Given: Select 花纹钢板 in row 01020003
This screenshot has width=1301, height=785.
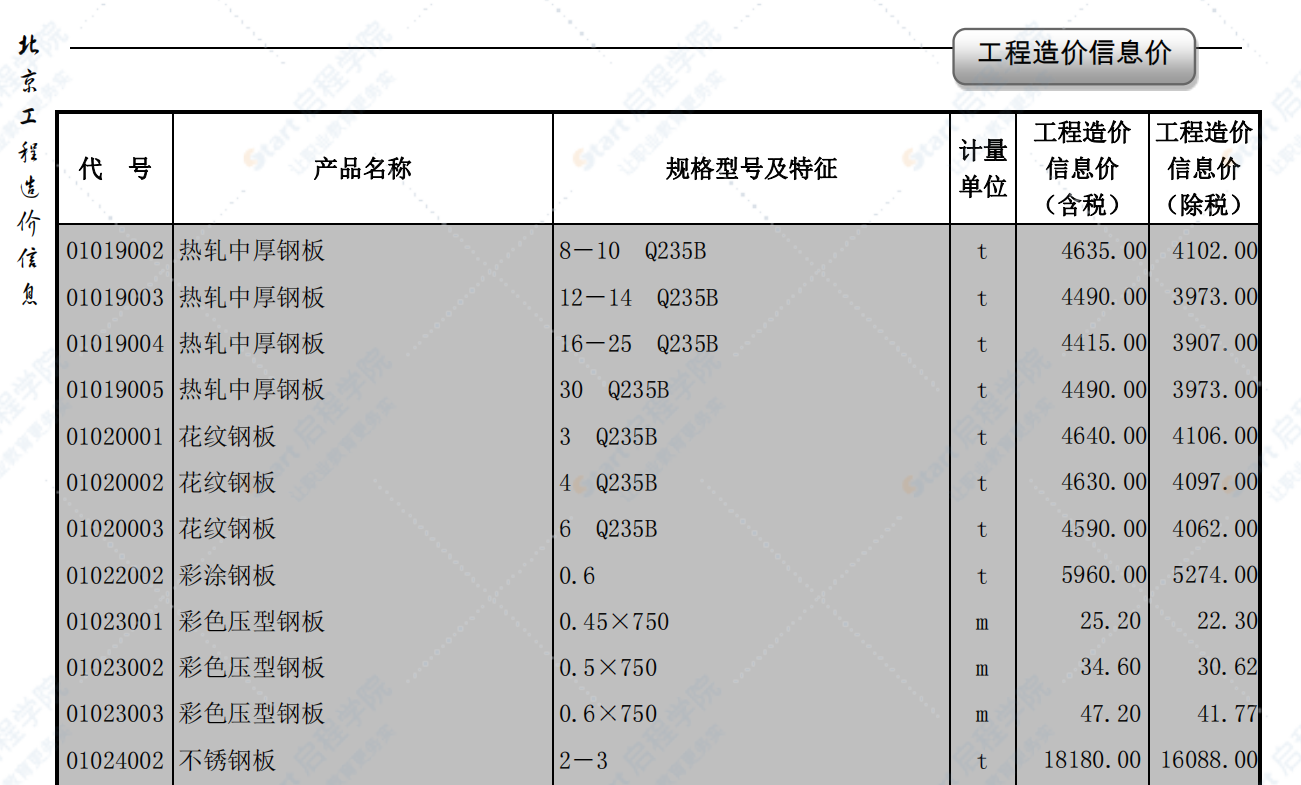Looking at the screenshot, I should (x=228, y=529).
